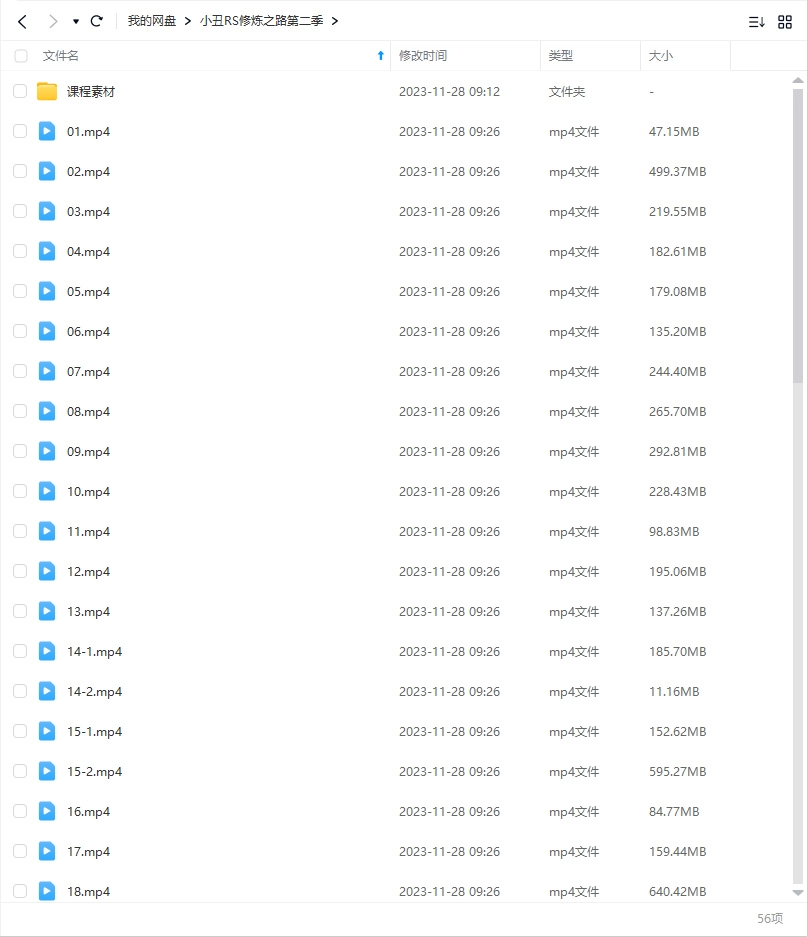Click the back navigation arrow
The width and height of the screenshot is (808, 937).
[x=22, y=21]
